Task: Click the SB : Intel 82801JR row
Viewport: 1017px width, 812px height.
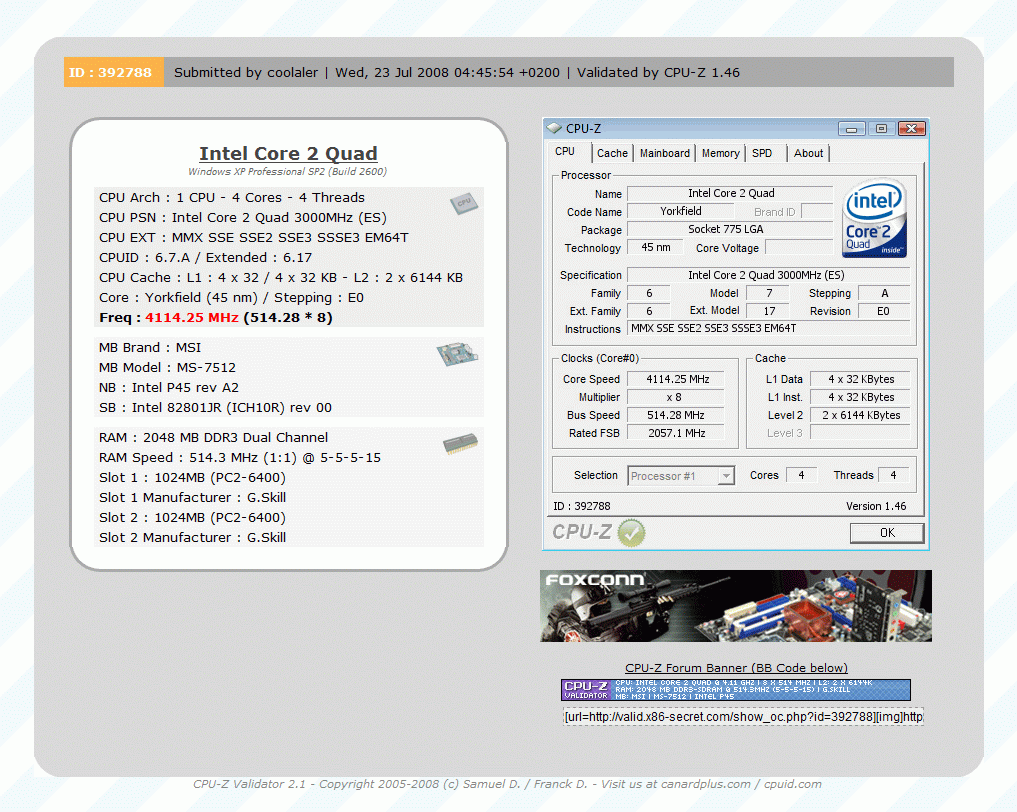Action: coord(215,408)
